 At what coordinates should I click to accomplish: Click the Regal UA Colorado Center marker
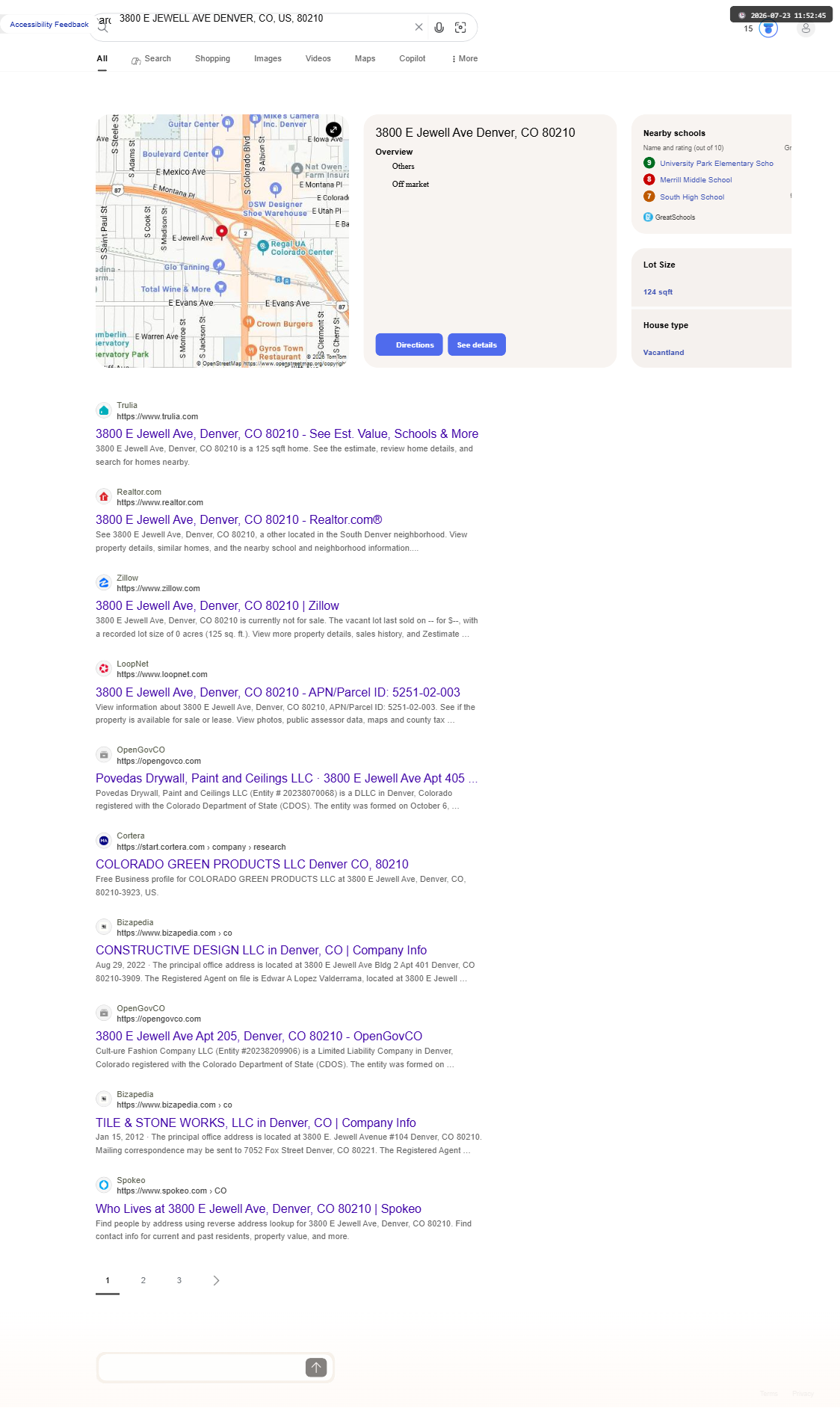click(262, 247)
